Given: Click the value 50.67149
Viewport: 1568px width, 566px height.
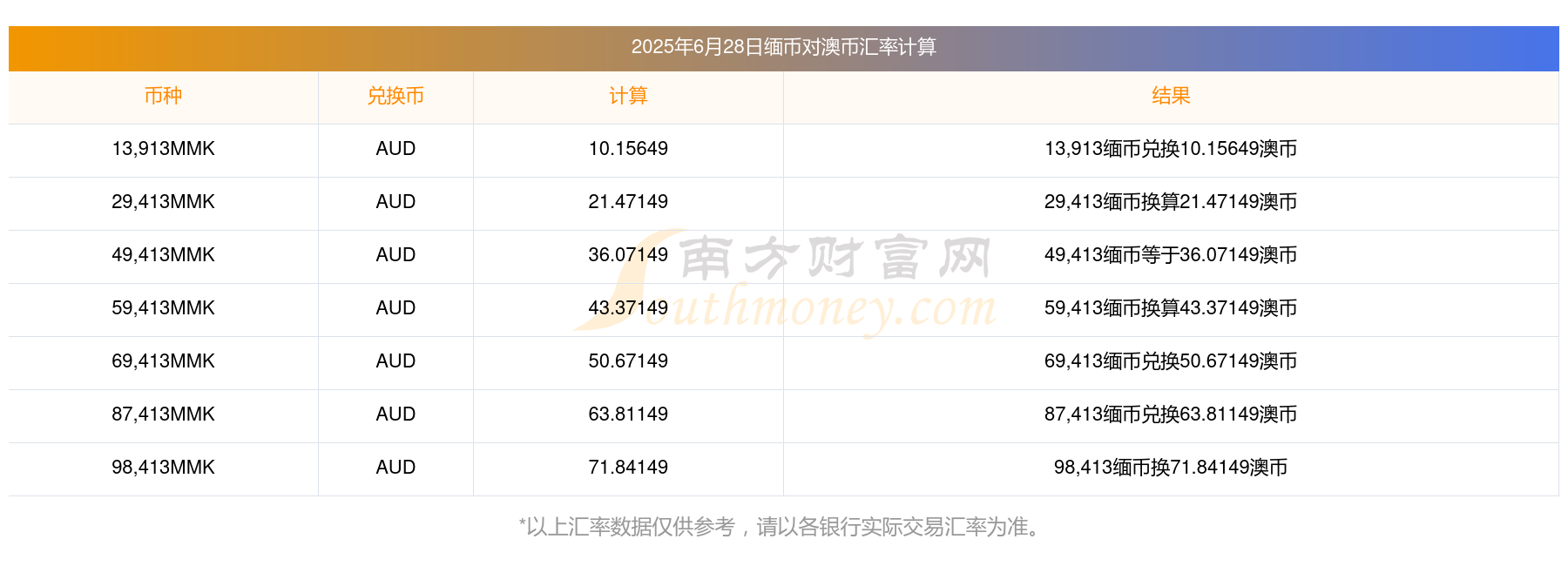Looking at the screenshot, I should (x=628, y=361).
